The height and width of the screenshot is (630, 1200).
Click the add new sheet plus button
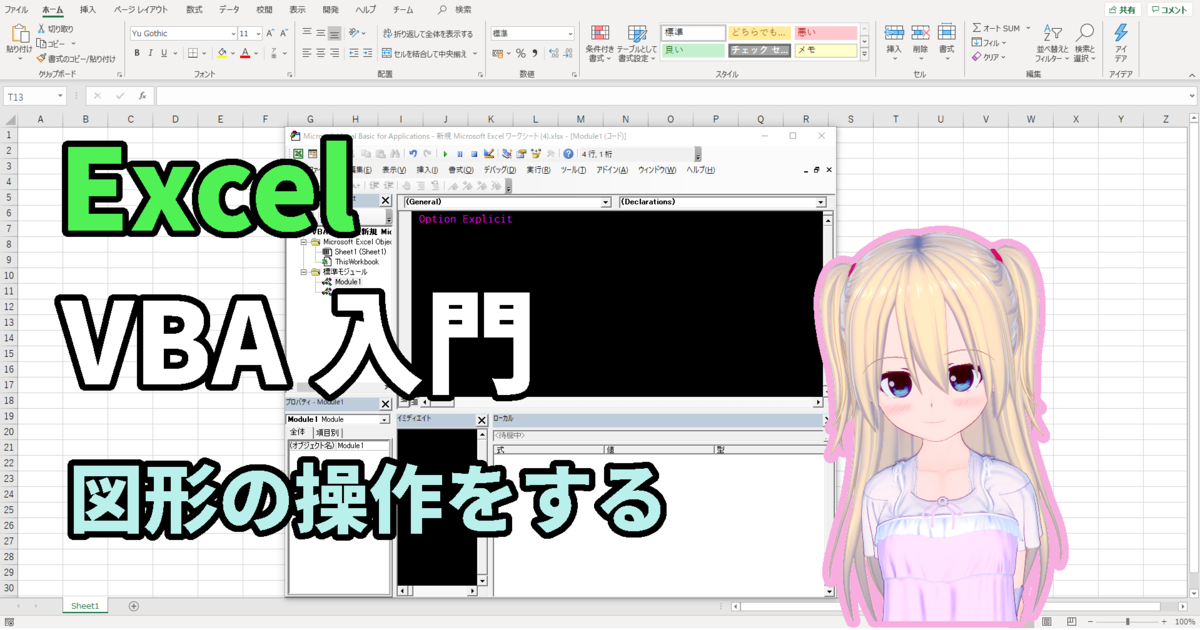(133, 606)
